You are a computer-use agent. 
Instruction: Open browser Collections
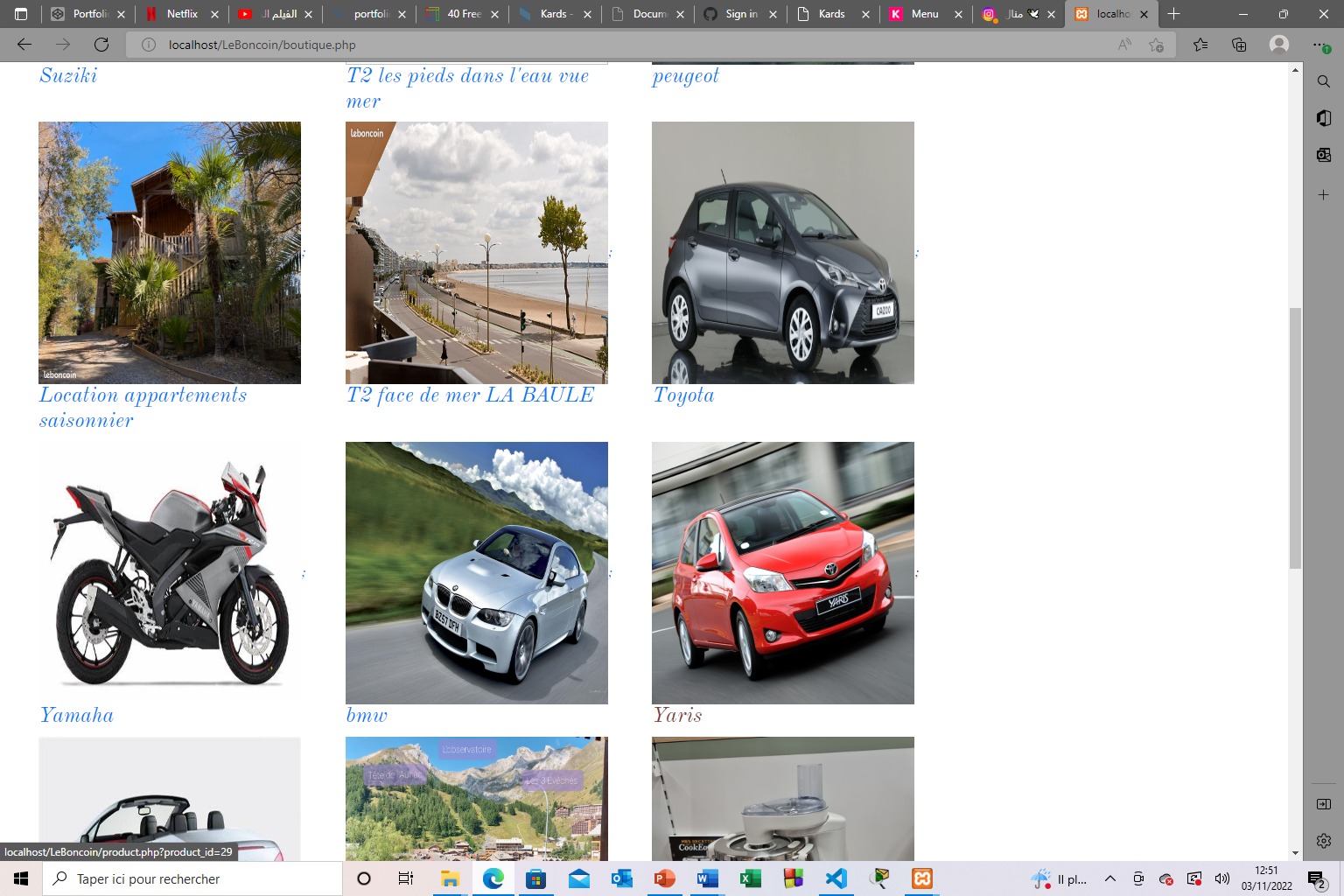coord(1239,45)
